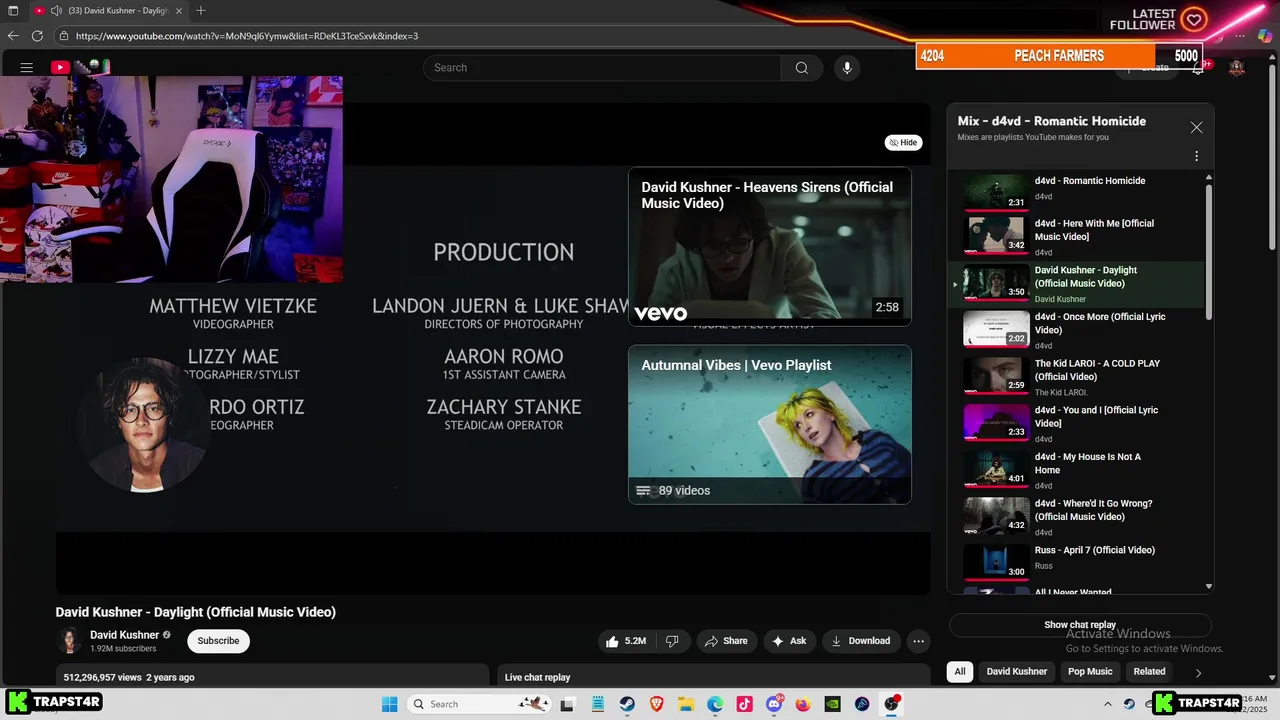This screenshot has height=720, width=1280.
Task: Open the YouTube hamburger guide menu
Action: click(x=27, y=68)
